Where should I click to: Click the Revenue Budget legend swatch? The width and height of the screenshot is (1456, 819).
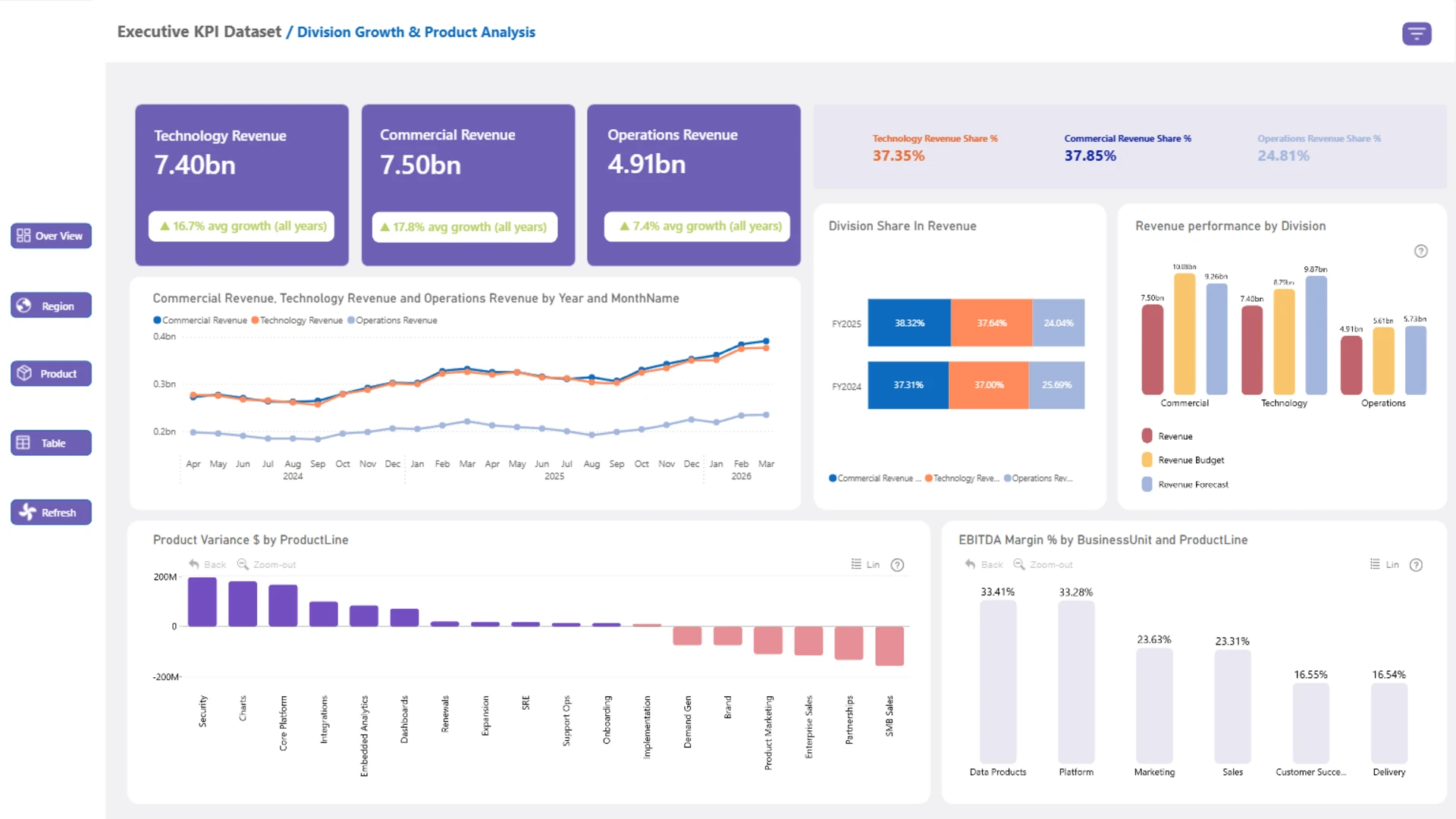[1147, 460]
